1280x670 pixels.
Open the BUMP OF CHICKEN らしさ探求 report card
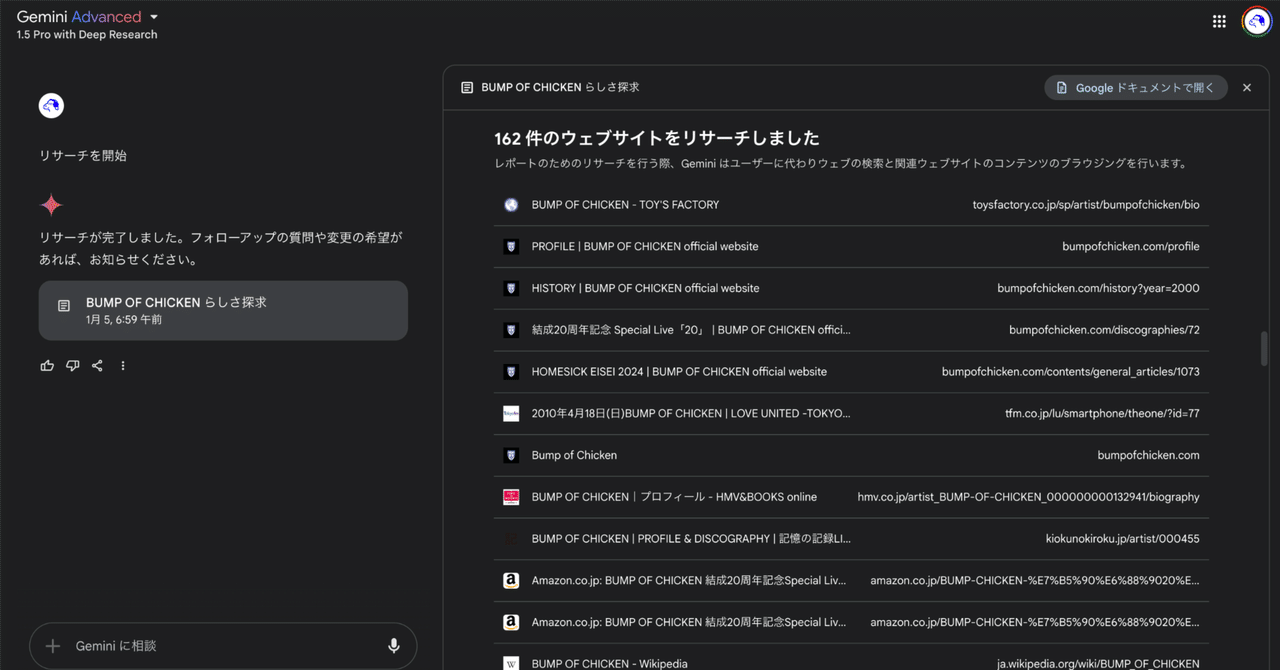(x=223, y=310)
